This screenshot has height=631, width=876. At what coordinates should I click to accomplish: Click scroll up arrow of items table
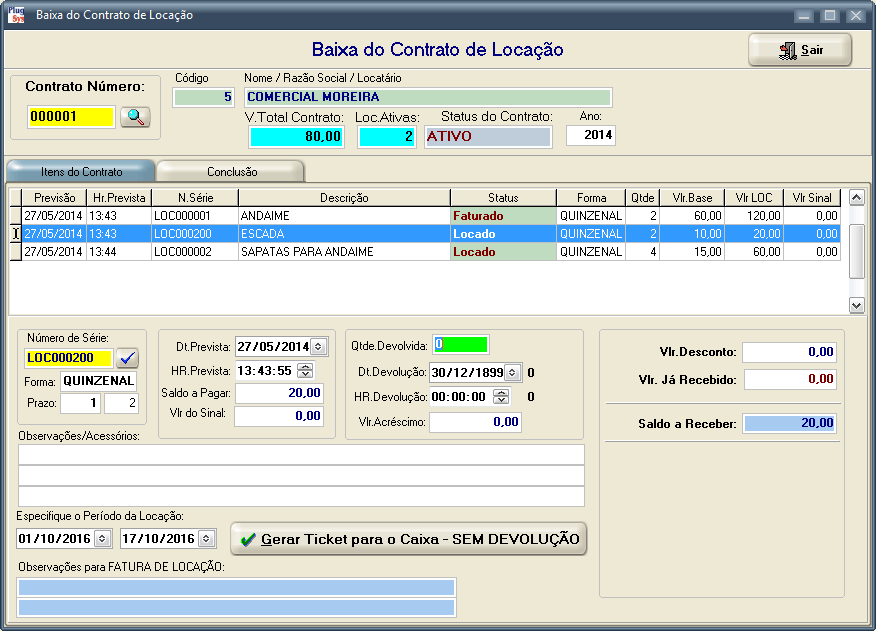pos(856,197)
